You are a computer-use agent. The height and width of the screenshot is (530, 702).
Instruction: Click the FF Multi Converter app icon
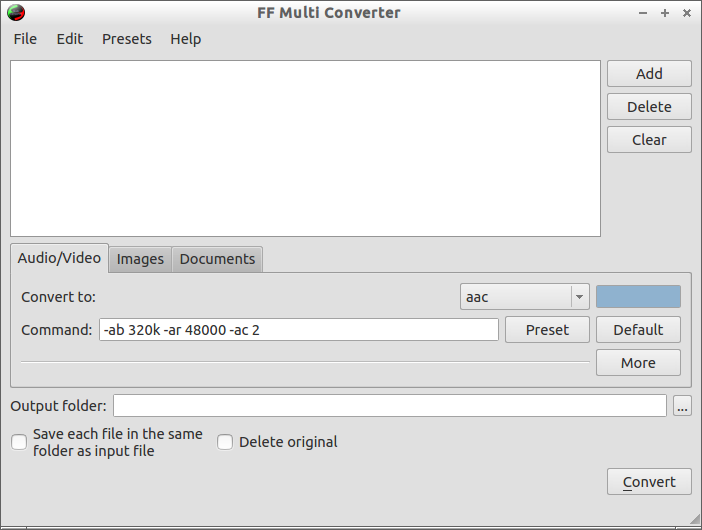pos(16,13)
